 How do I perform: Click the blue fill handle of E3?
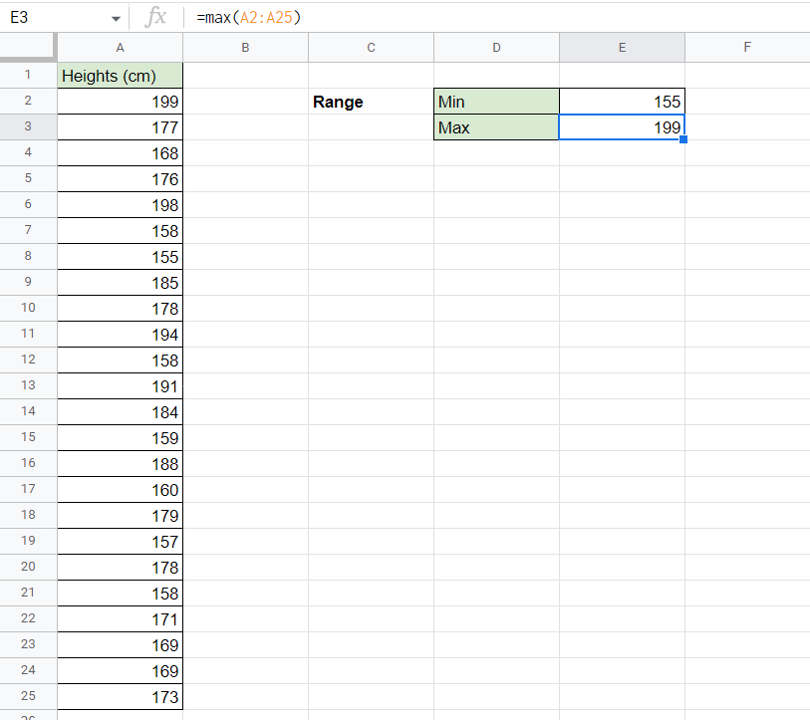(x=683, y=139)
